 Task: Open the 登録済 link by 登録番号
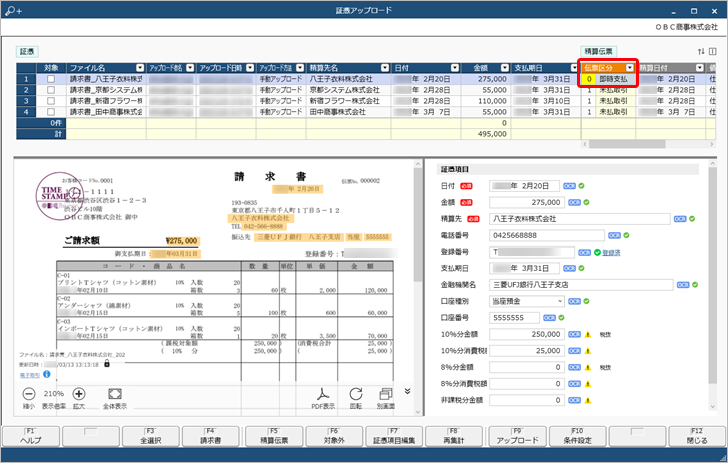coord(611,253)
